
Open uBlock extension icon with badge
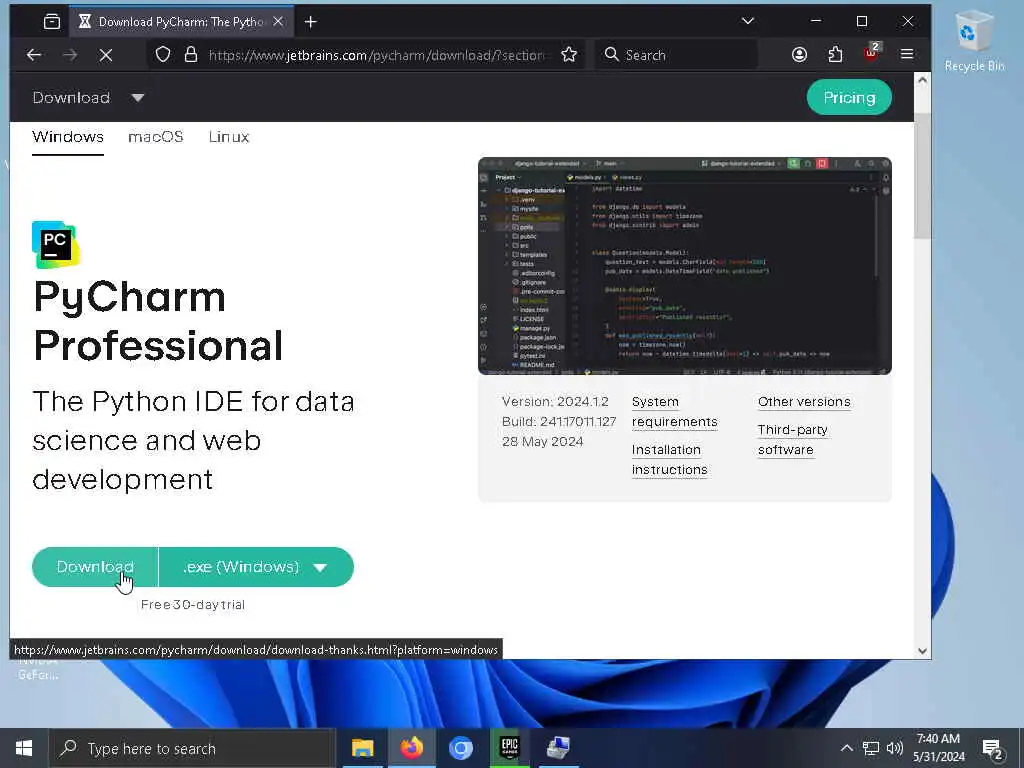[x=871, y=53]
